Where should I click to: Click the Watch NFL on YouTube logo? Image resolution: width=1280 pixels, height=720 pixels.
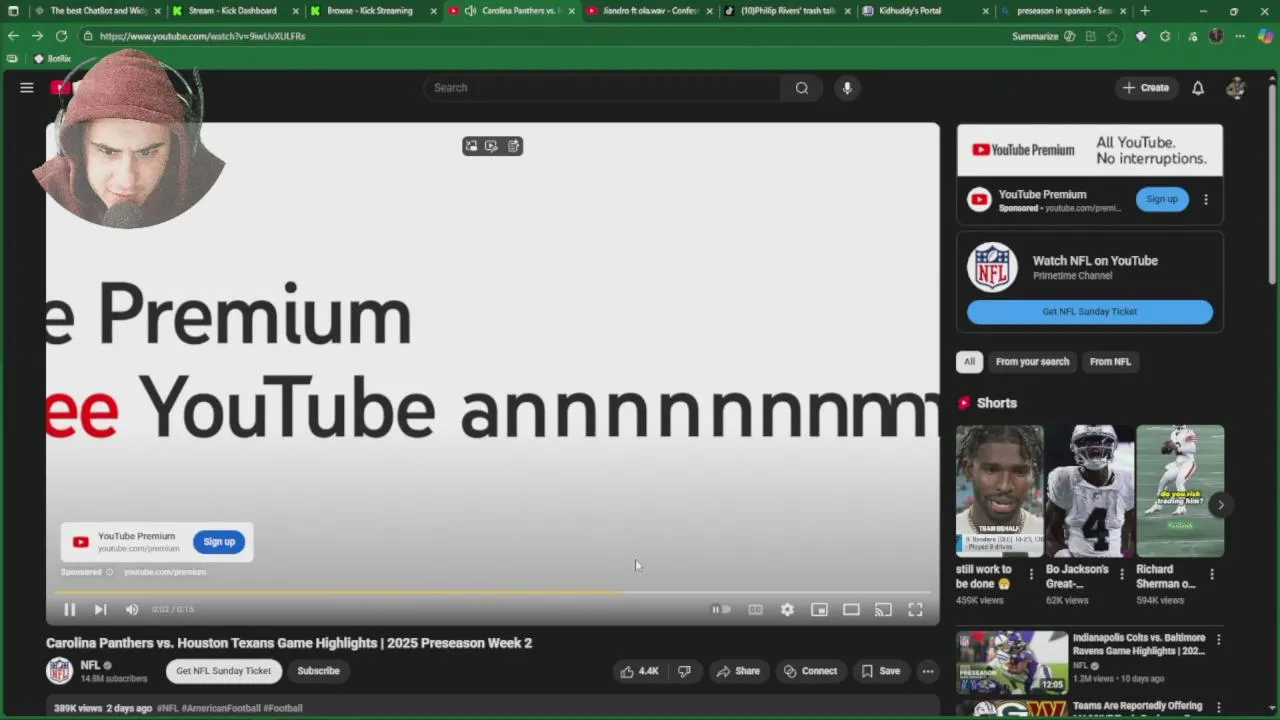[x=992, y=267]
